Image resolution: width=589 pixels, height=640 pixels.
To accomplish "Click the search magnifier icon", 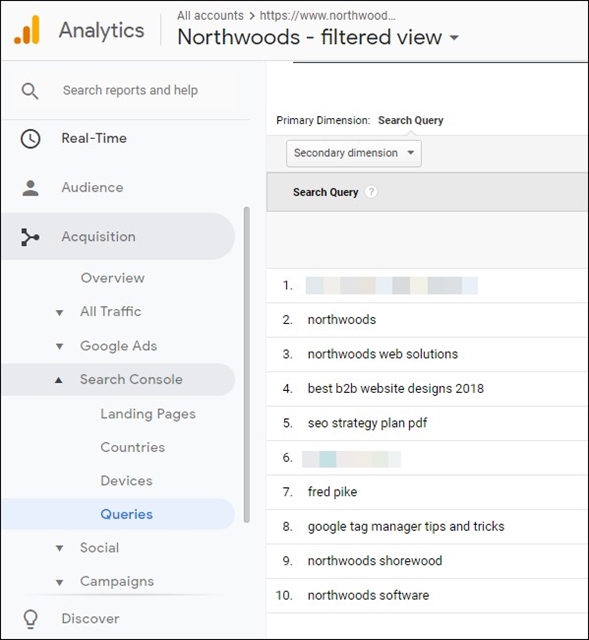I will pyautogui.click(x=30, y=91).
